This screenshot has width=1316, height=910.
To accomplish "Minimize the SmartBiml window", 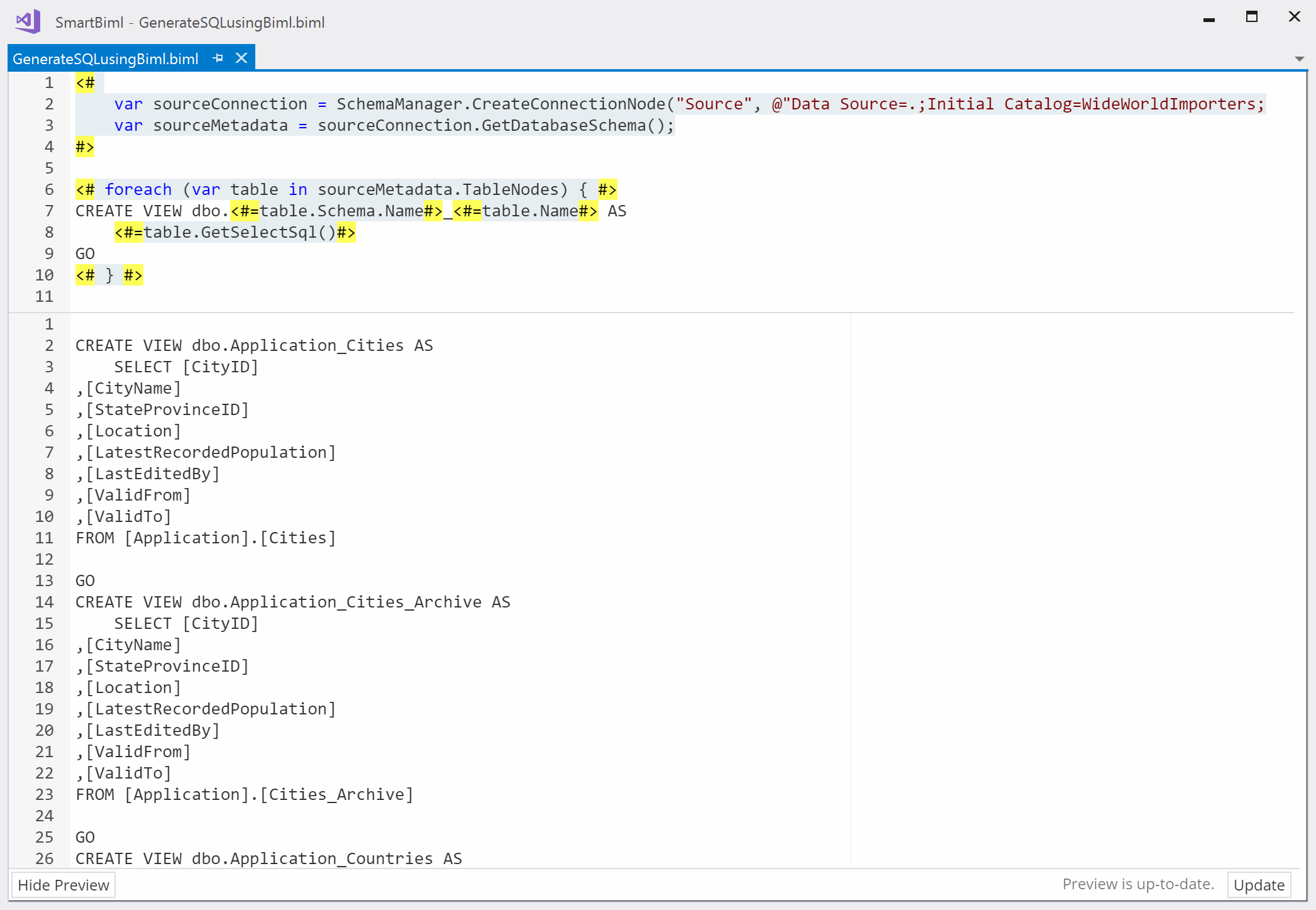I will (1208, 19).
